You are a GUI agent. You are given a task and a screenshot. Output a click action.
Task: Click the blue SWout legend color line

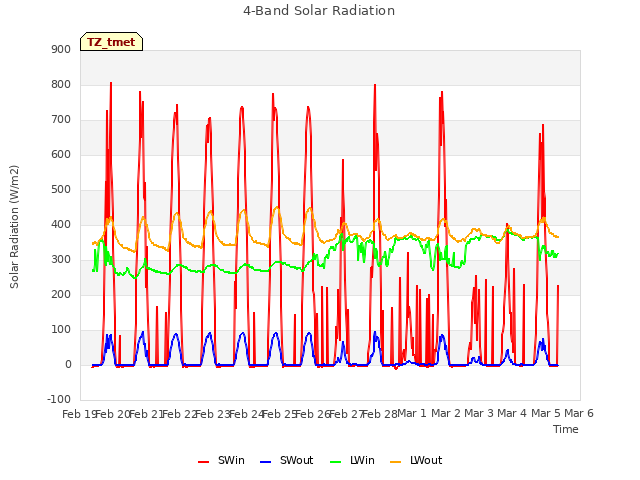(x=265, y=462)
